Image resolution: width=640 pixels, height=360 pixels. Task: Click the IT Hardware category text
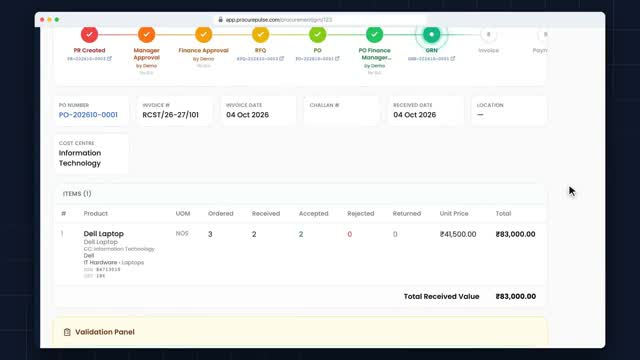click(100, 262)
